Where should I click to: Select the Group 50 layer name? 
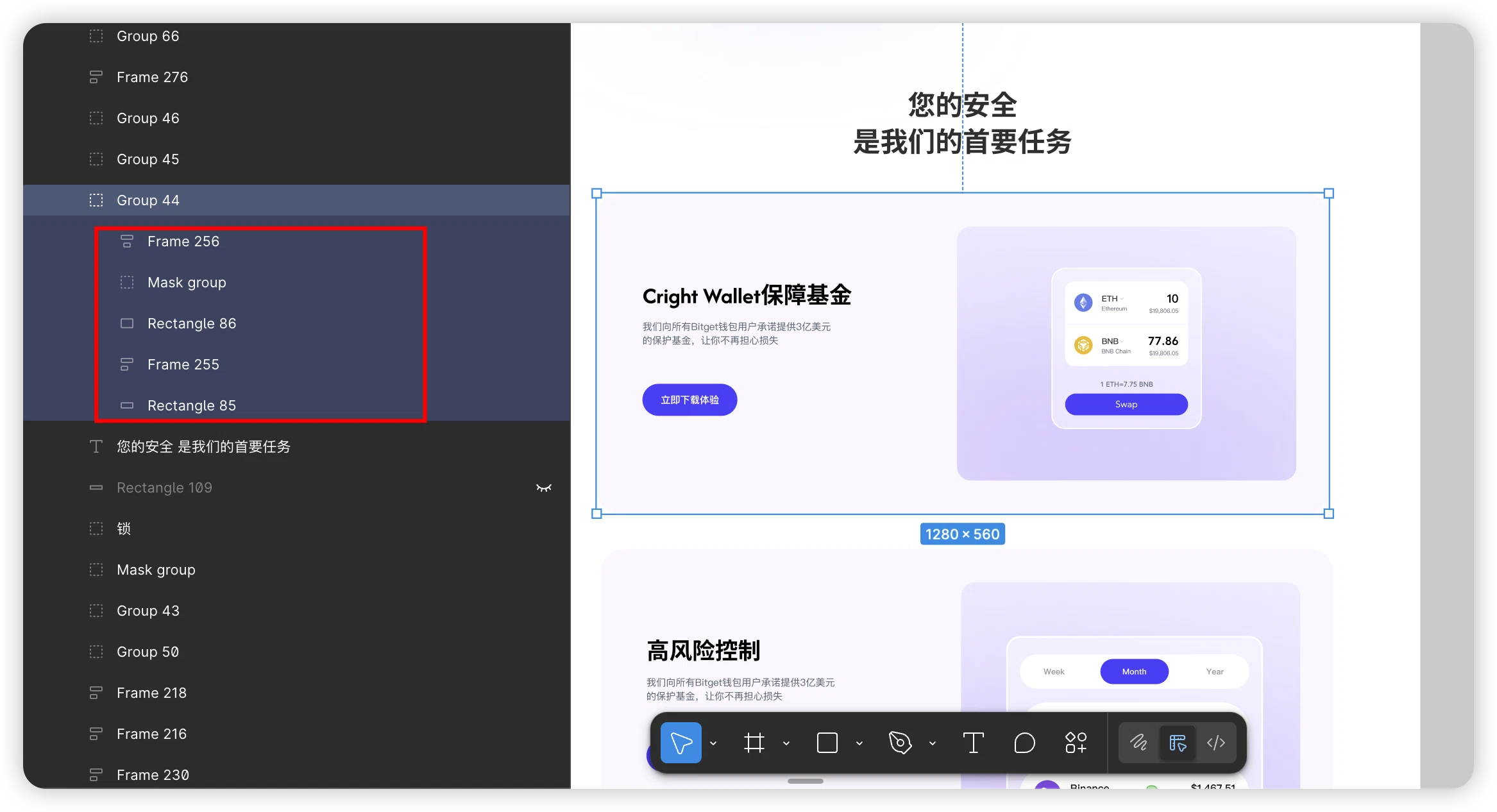(x=148, y=652)
